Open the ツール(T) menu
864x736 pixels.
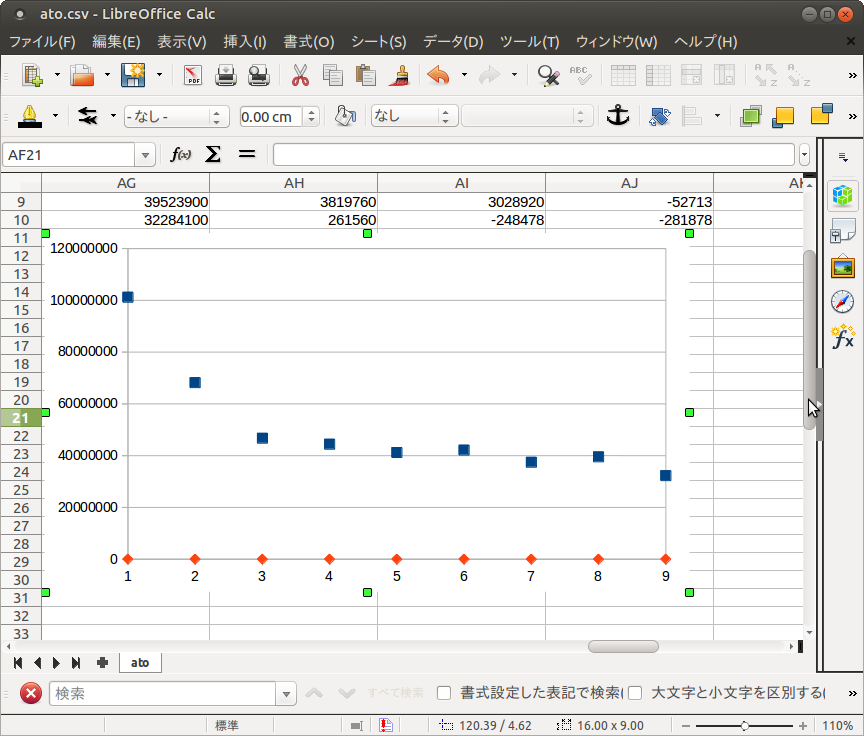pos(530,42)
